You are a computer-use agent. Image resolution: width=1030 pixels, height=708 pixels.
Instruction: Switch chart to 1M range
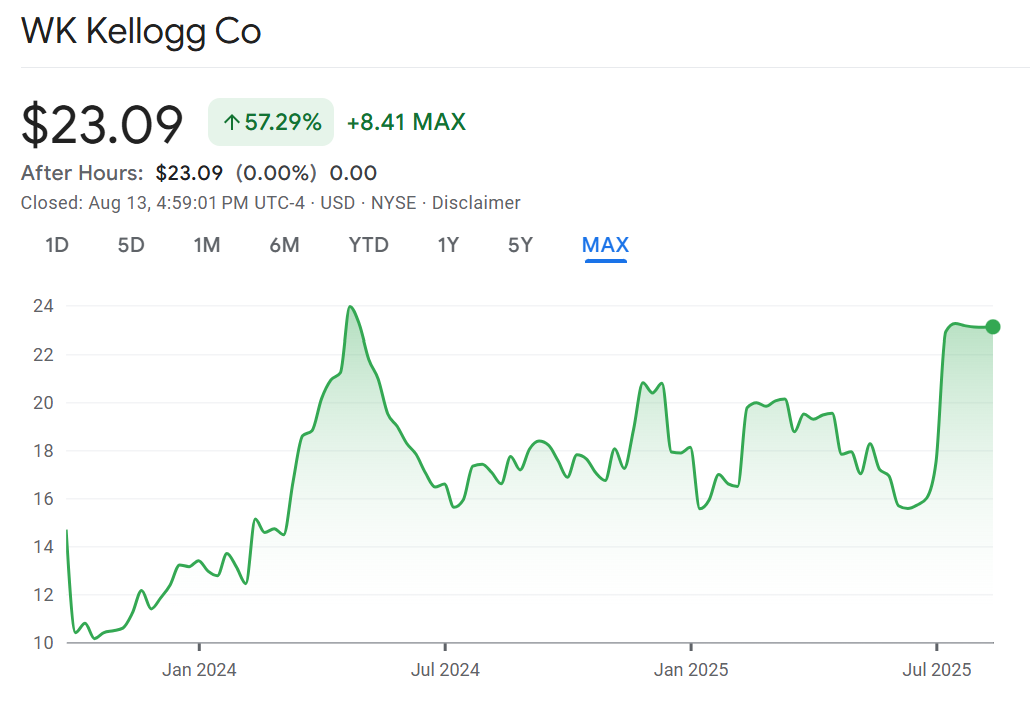point(207,245)
